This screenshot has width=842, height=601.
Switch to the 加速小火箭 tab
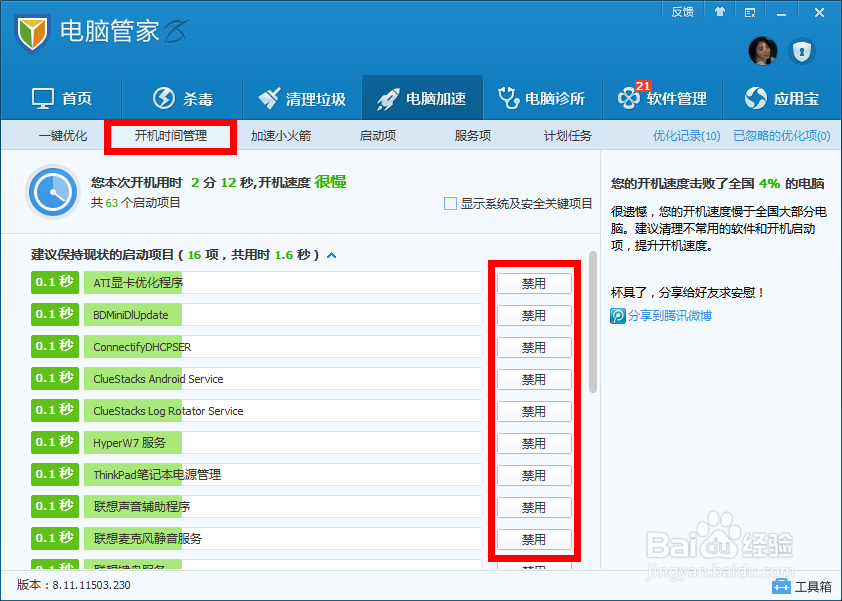coord(280,136)
